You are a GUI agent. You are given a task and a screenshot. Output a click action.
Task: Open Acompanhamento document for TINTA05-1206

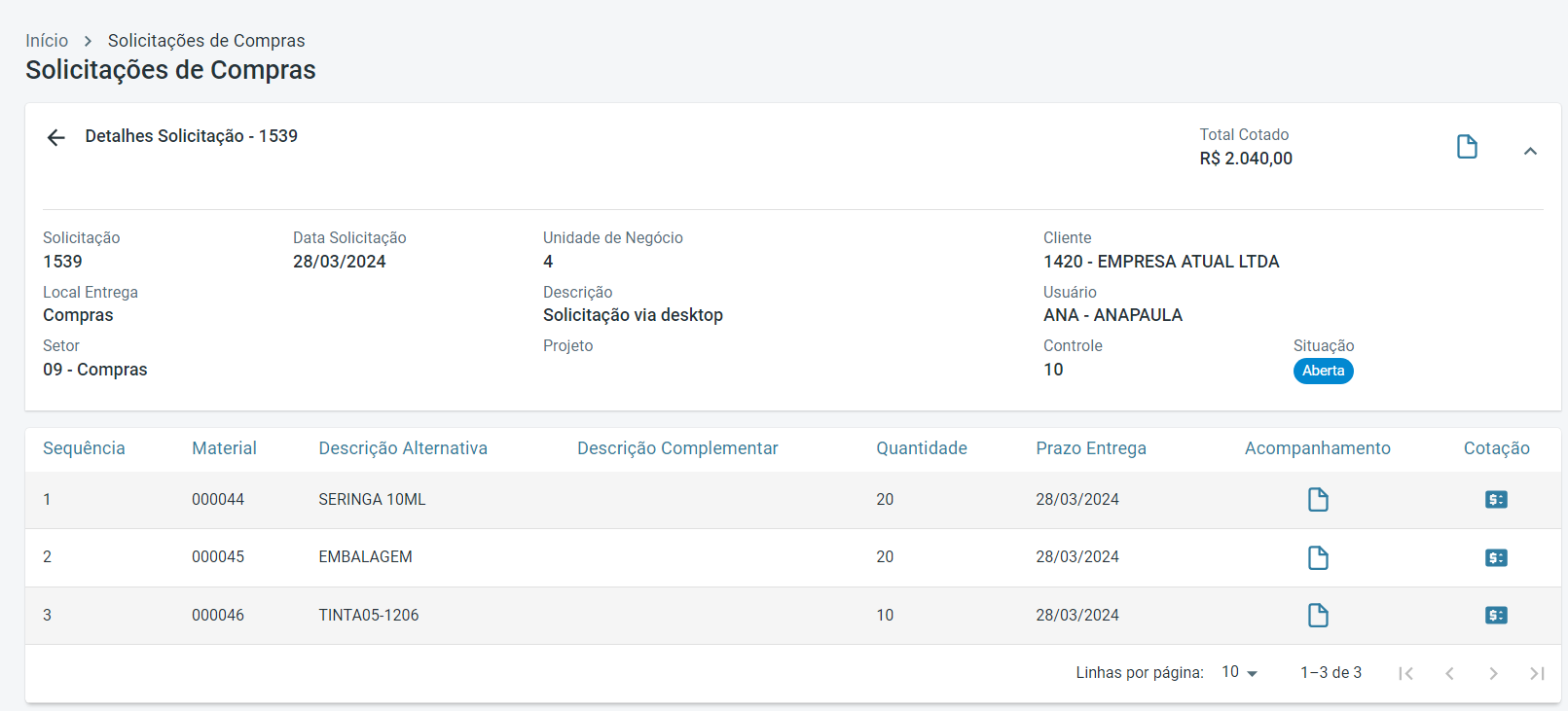point(1318,615)
